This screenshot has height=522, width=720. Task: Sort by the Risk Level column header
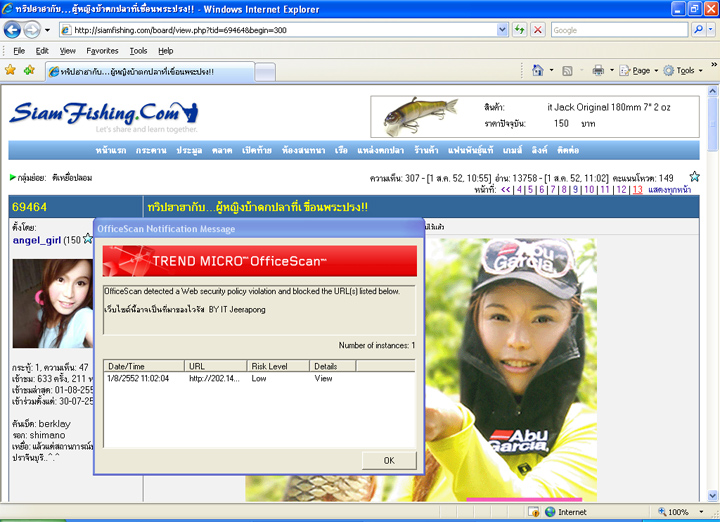(278, 366)
